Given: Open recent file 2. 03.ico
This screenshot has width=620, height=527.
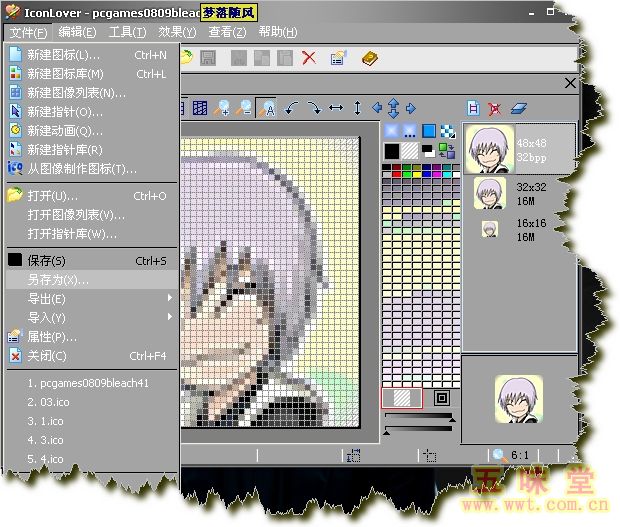Looking at the screenshot, I should [48, 402].
